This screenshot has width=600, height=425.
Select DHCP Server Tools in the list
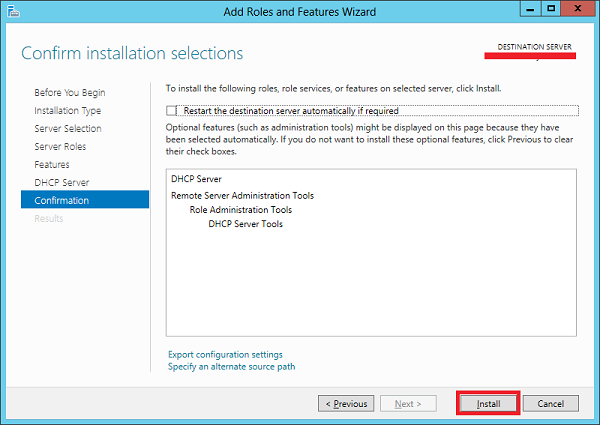(x=245, y=224)
